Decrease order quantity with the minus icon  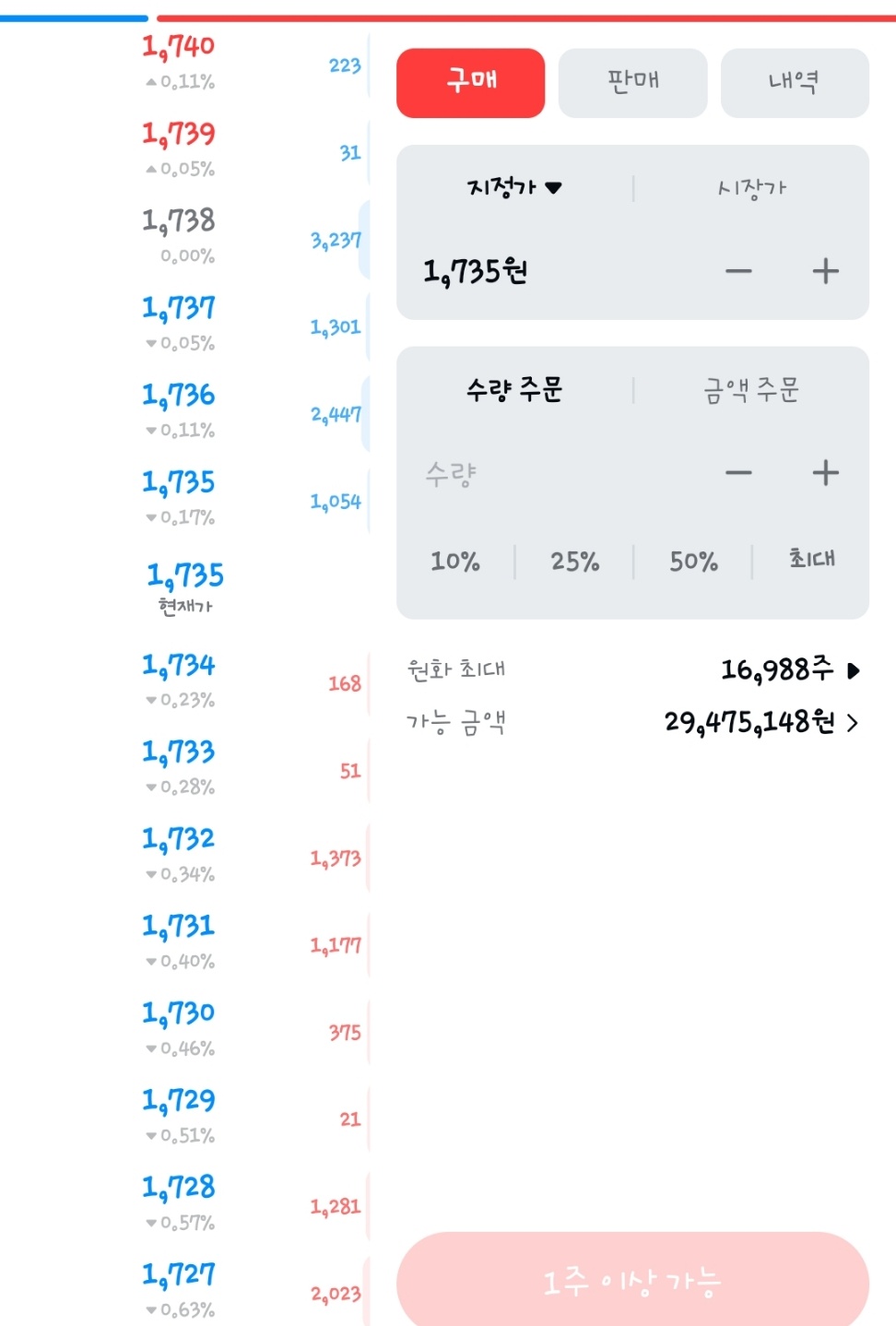(738, 473)
